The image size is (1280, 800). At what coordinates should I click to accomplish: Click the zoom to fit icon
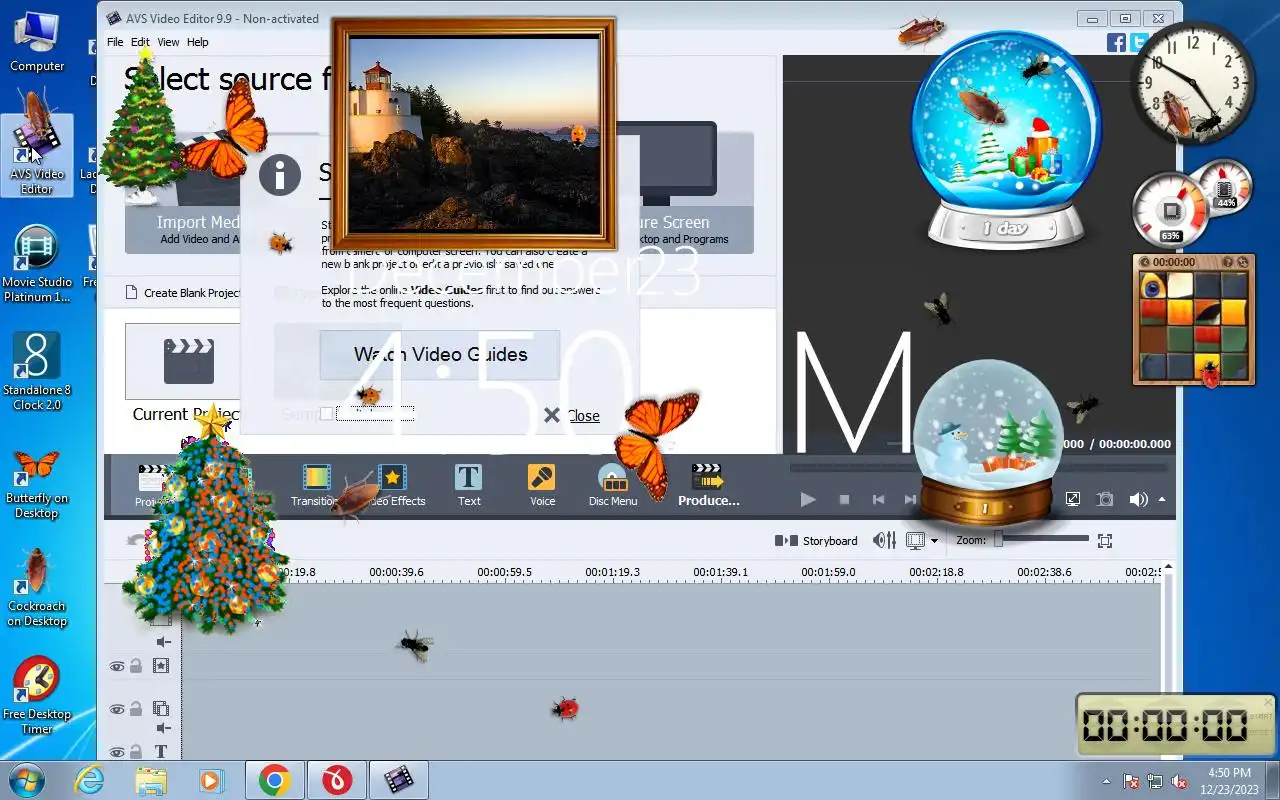tap(1105, 541)
